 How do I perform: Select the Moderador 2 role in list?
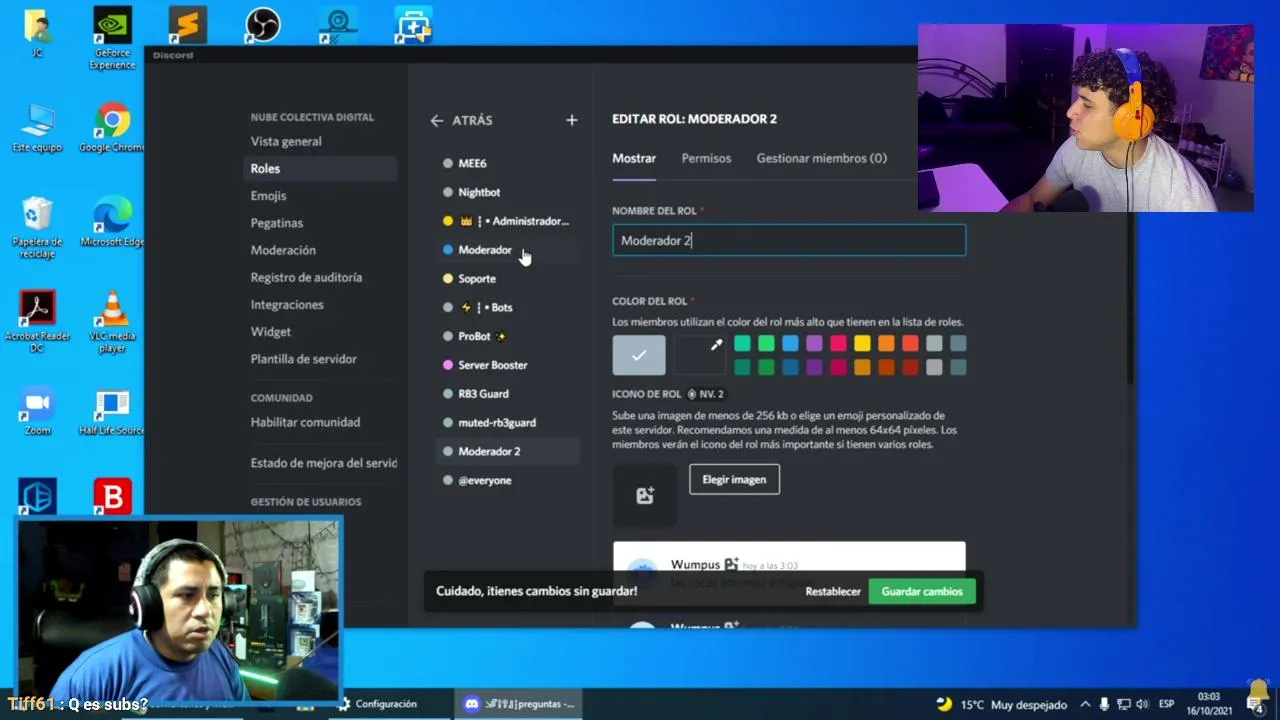(x=507, y=451)
